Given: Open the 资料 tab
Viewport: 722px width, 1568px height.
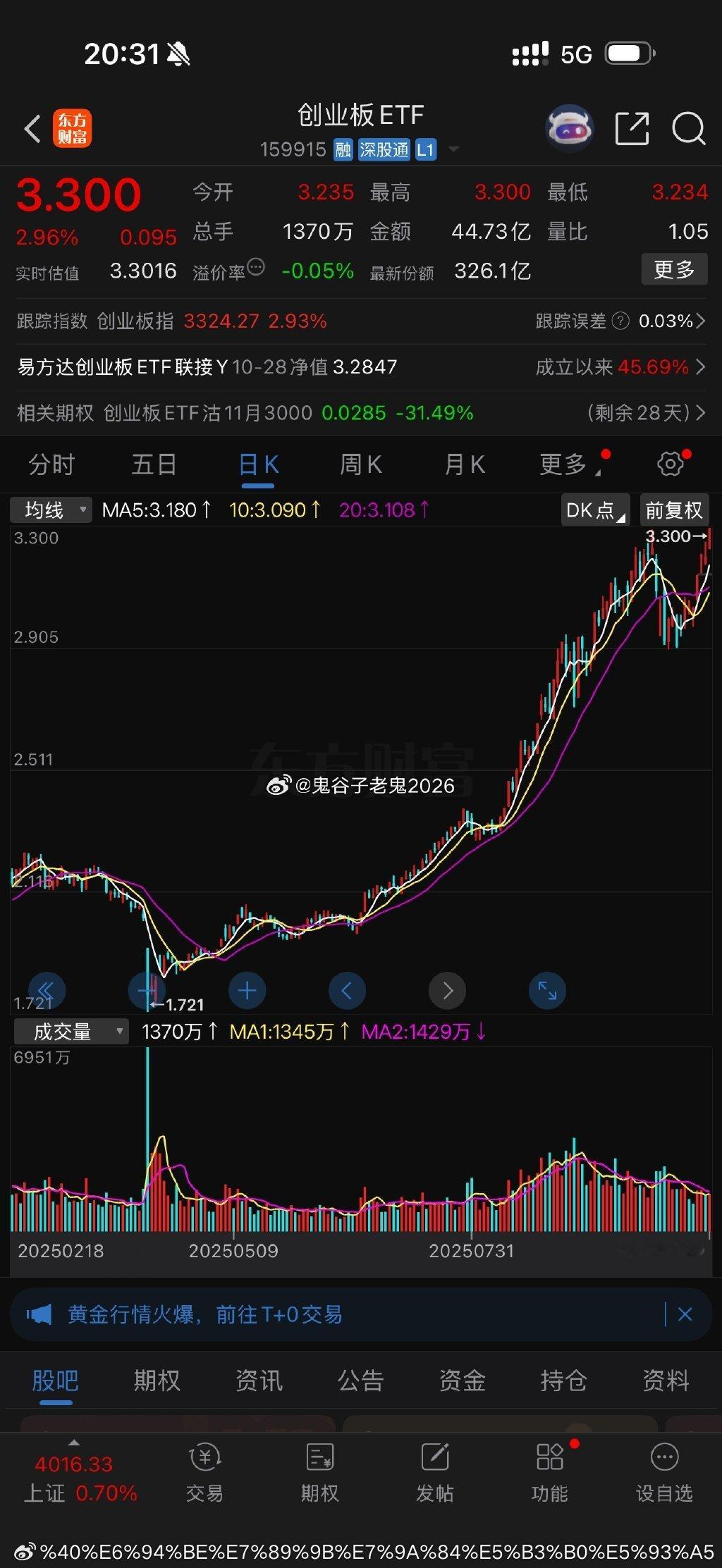Looking at the screenshot, I should pyautogui.click(x=666, y=1380).
